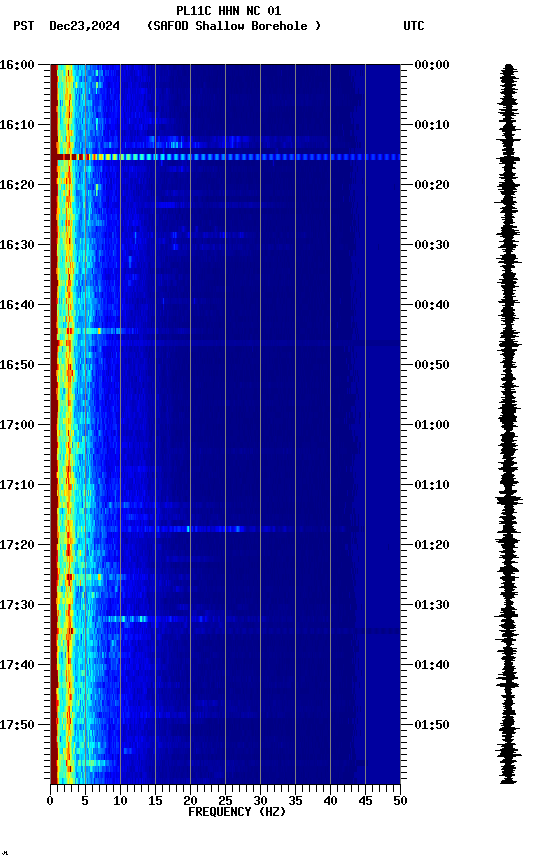Click the 16:40 PST time label
The height and width of the screenshot is (864, 552).
tap(17, 305)
